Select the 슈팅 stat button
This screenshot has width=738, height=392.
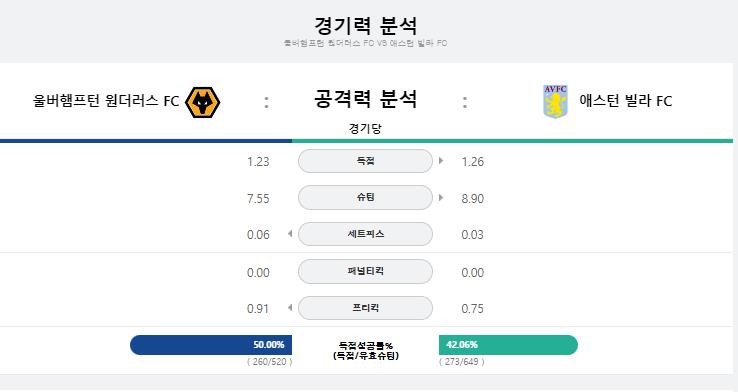pos(365,198)
